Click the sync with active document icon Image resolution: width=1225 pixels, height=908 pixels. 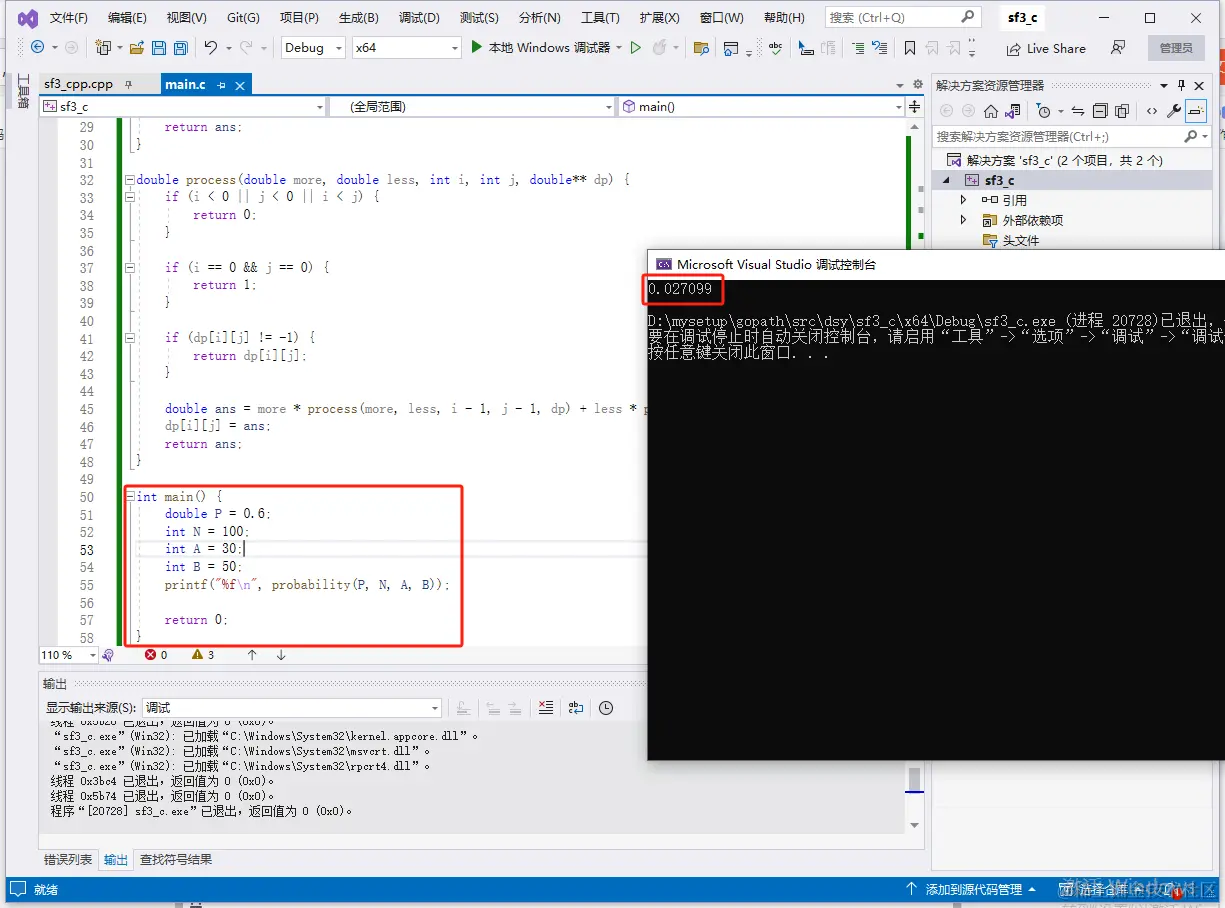(1077, 111)
